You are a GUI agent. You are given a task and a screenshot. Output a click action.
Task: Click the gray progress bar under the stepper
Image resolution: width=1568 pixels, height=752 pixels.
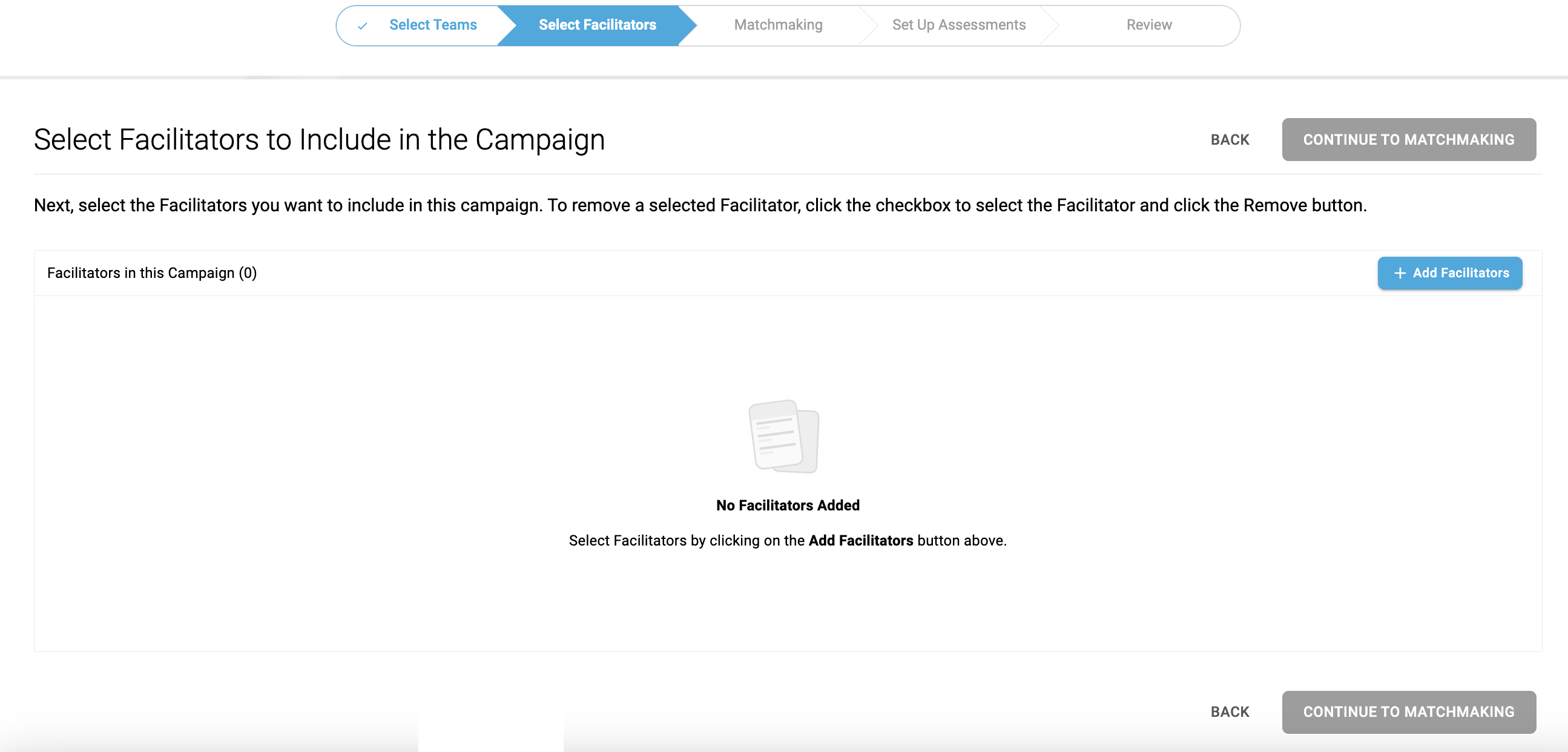click(784, 78)
